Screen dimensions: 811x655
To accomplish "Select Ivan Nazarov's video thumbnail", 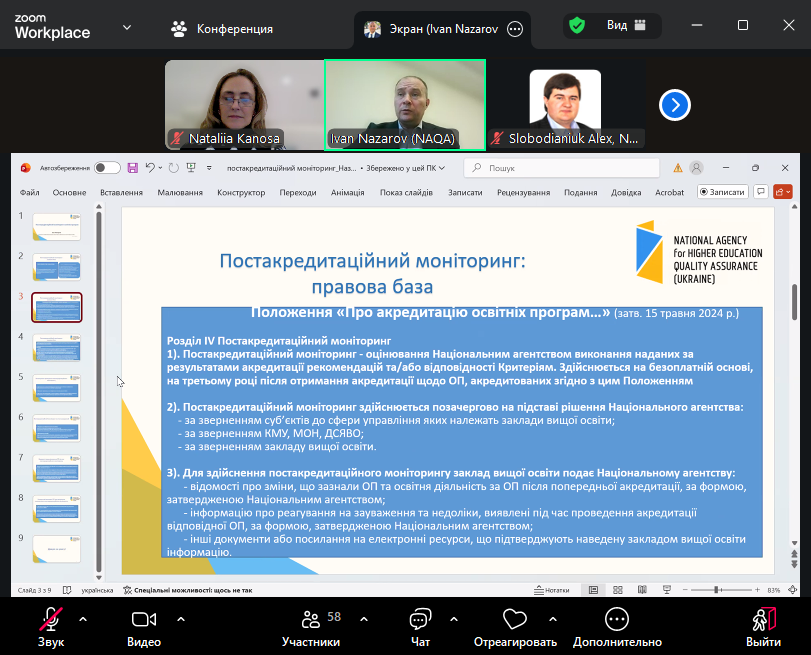I will point(405,104).
